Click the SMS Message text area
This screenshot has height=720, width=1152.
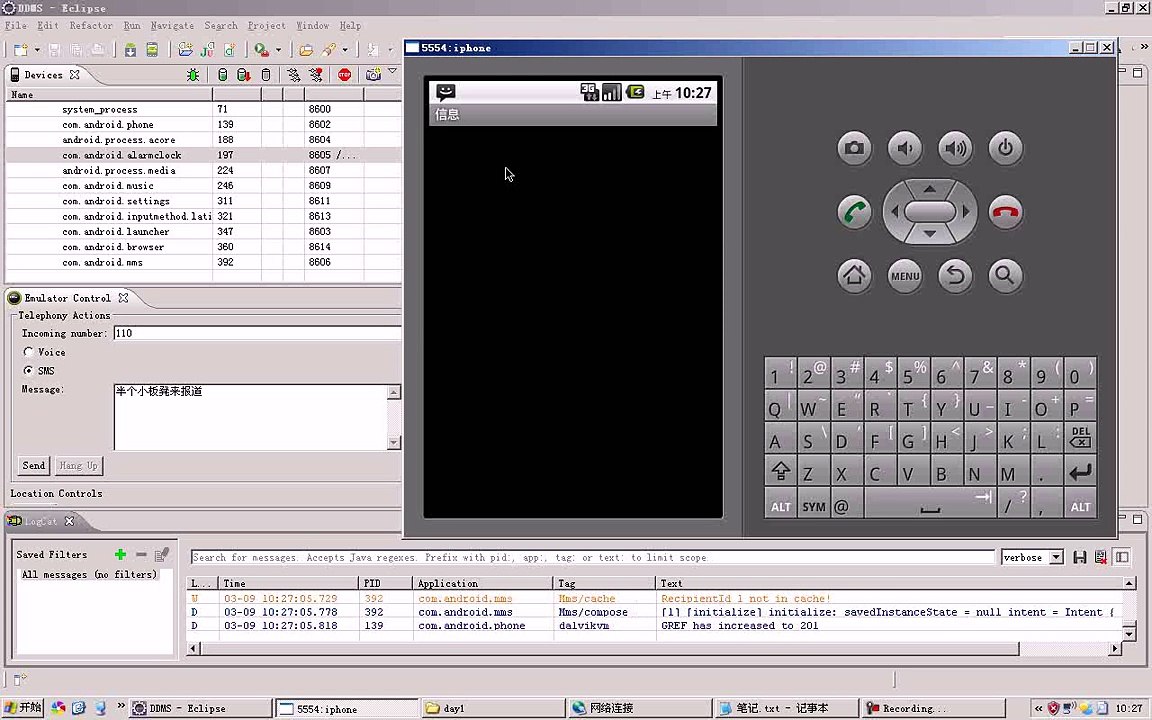tap(251, 417)
